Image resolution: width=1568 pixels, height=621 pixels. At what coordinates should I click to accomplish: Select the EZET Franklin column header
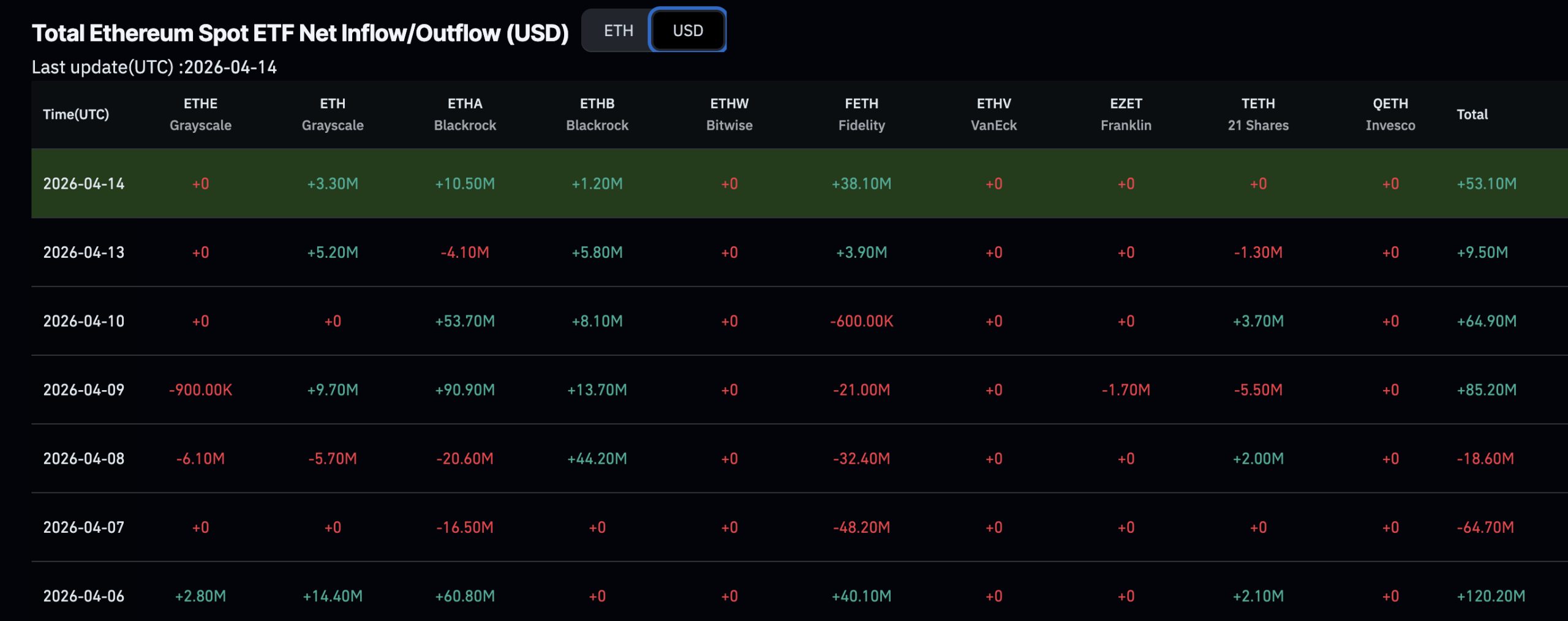pos(1127,114)
